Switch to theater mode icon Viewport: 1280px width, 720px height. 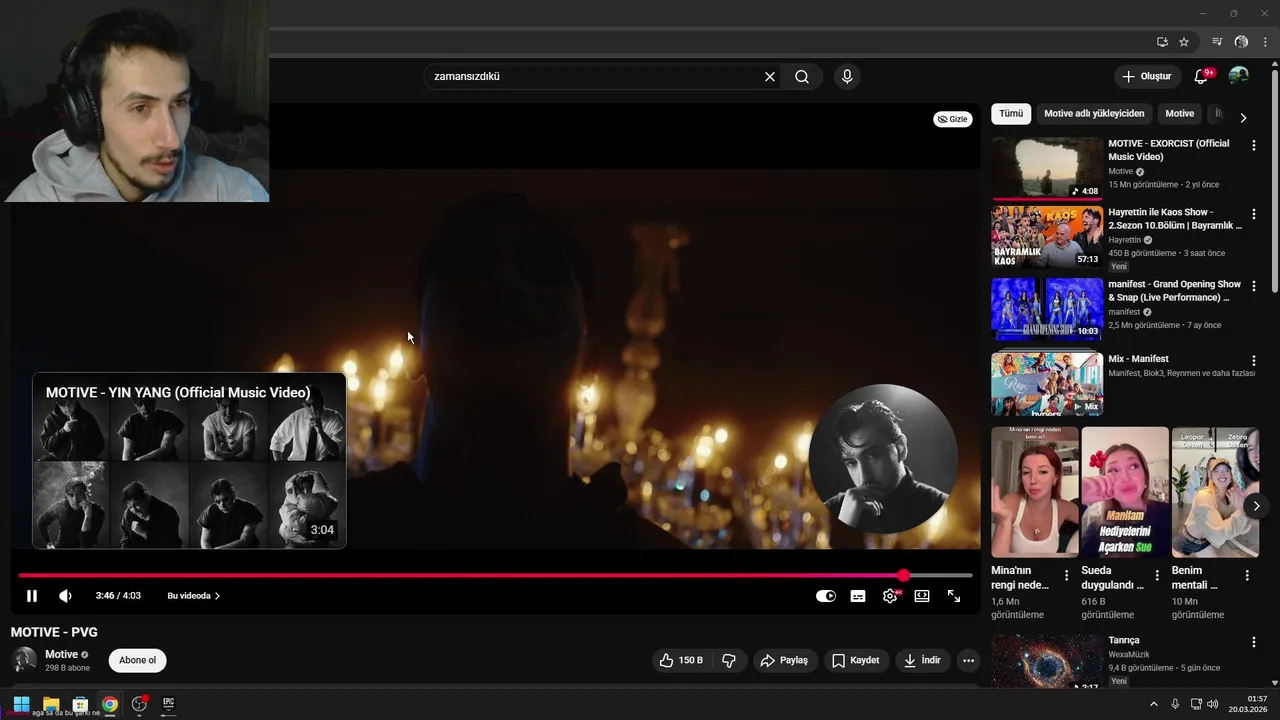(x=922, y=596)
